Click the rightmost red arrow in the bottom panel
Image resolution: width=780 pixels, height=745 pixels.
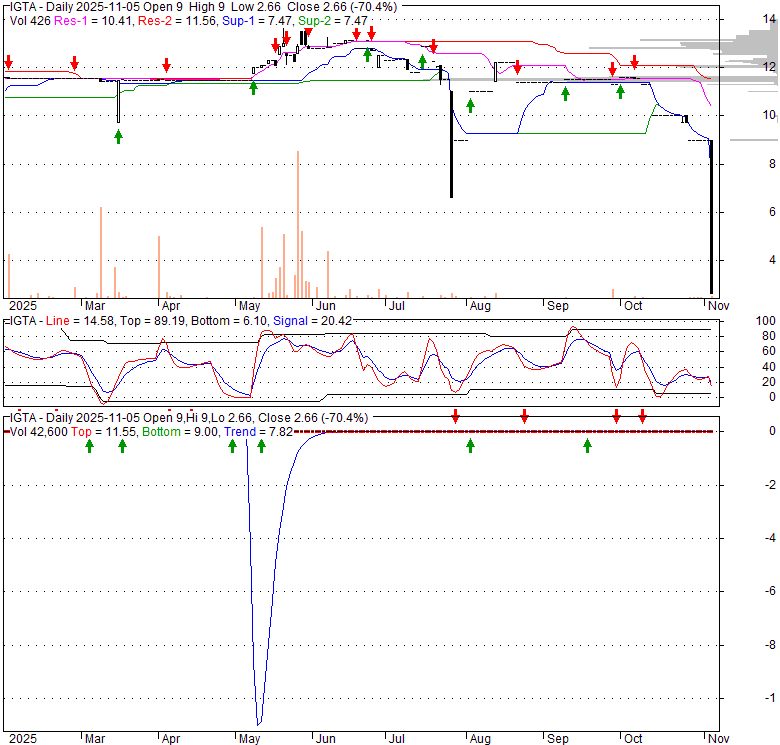[x=642, y=416]
